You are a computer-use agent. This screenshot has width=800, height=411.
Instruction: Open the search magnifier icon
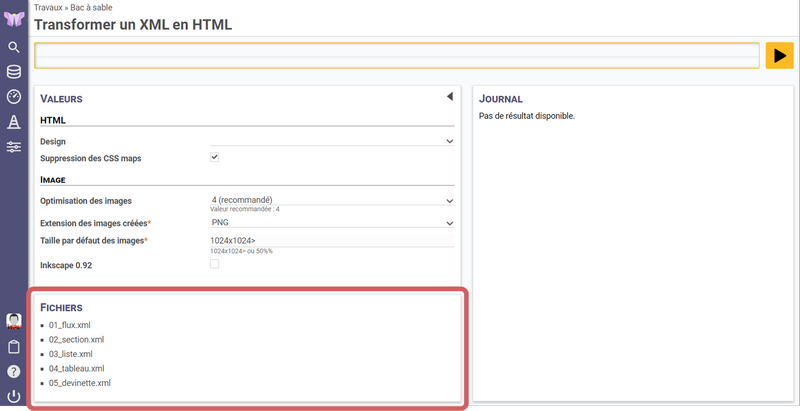pyautogui.click(x=14, y=47)
